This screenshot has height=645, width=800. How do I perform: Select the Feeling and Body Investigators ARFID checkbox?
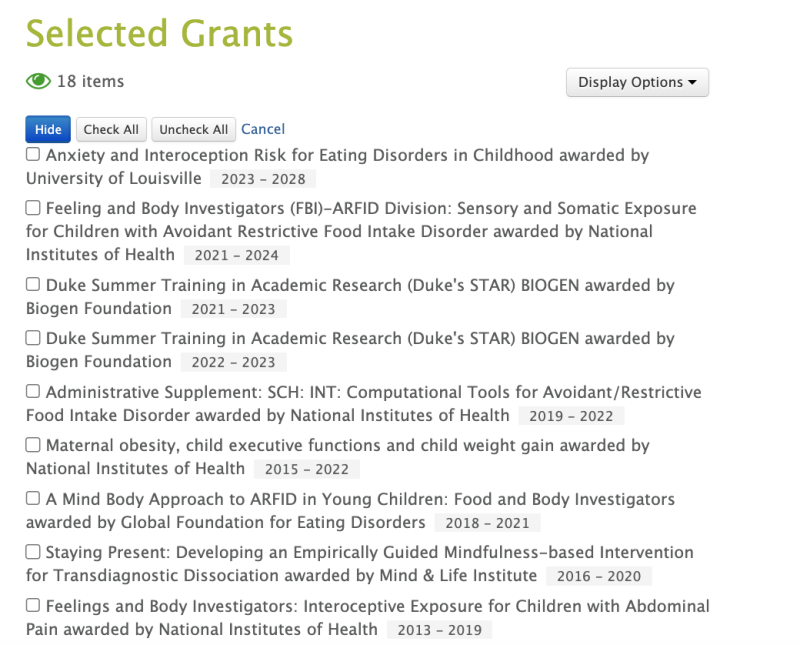coord(32,208)
